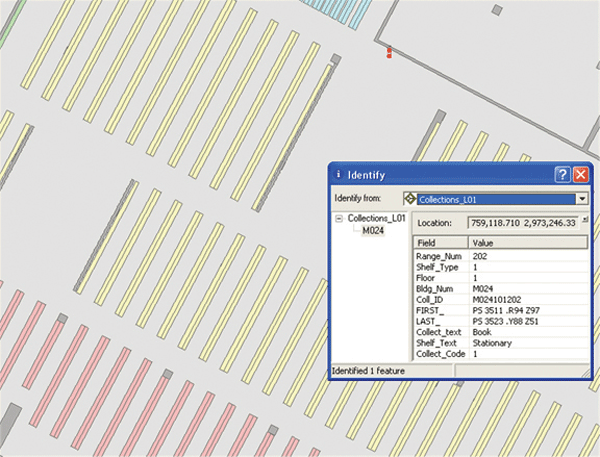Viewport: 600px width, 457px height.
Task: Click the Coll_ID field name
Action: (x=429, y=300)
